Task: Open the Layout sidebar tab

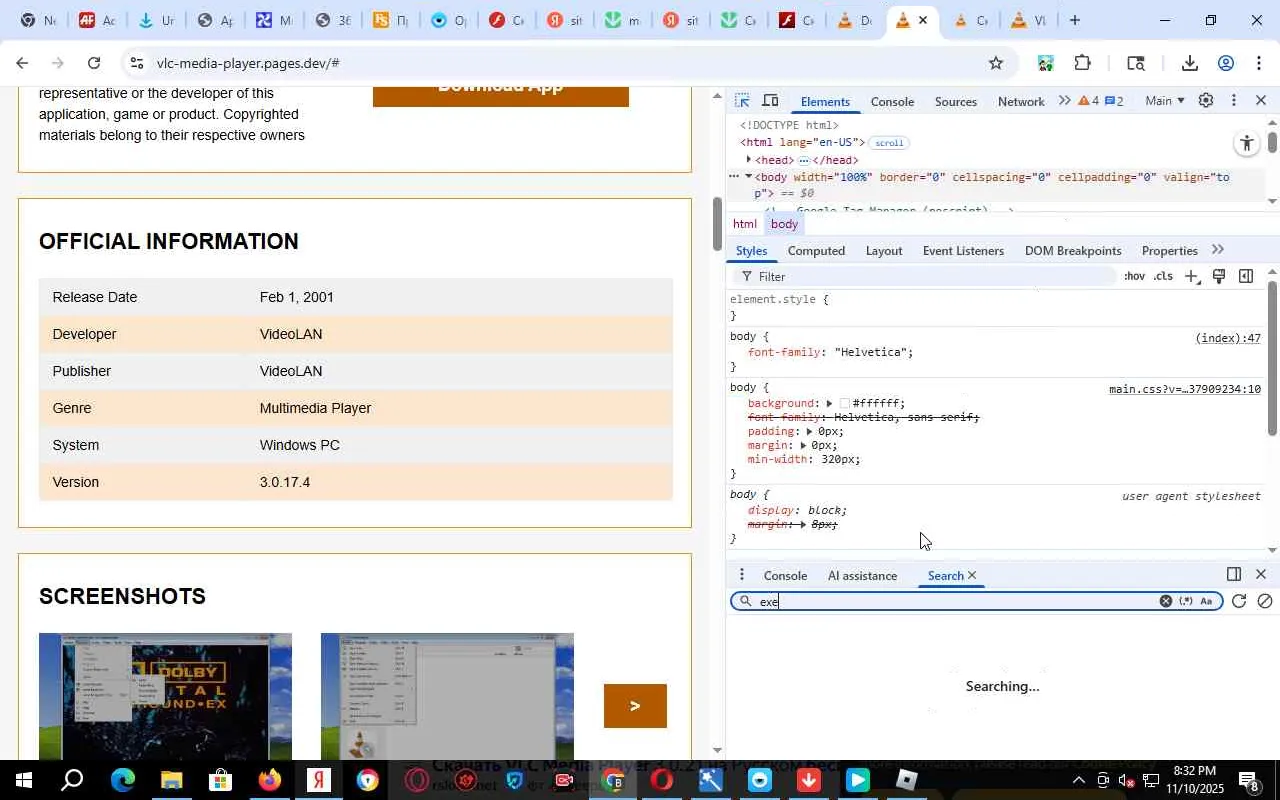Action: 884,251
